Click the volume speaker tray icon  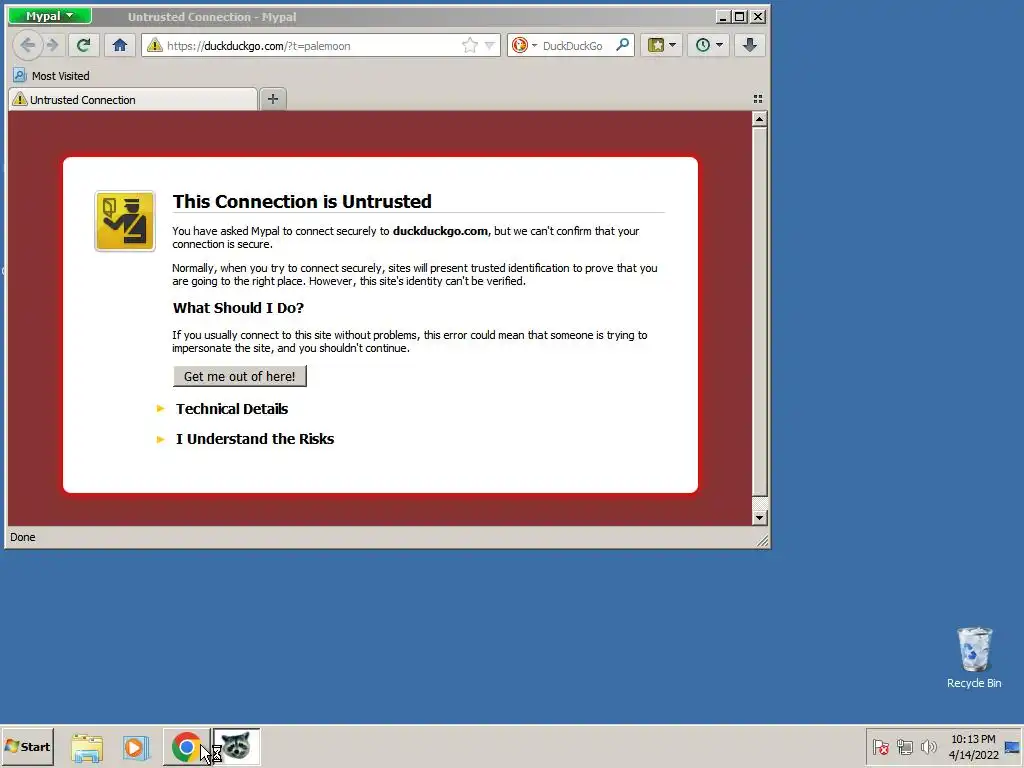pos(928,747)
